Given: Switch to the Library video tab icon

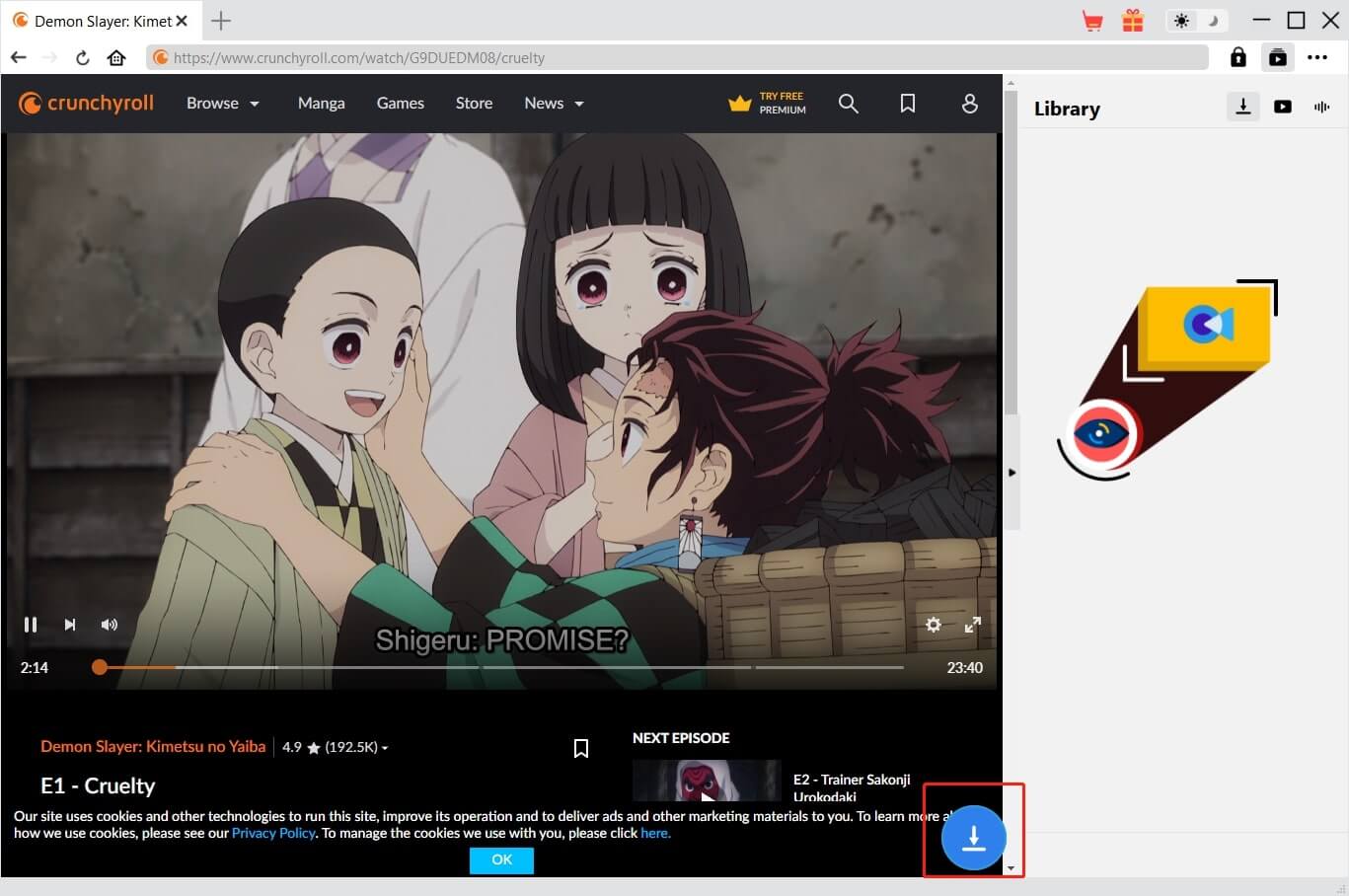Looking at the screenshot, I should [x=1282, y=107].
